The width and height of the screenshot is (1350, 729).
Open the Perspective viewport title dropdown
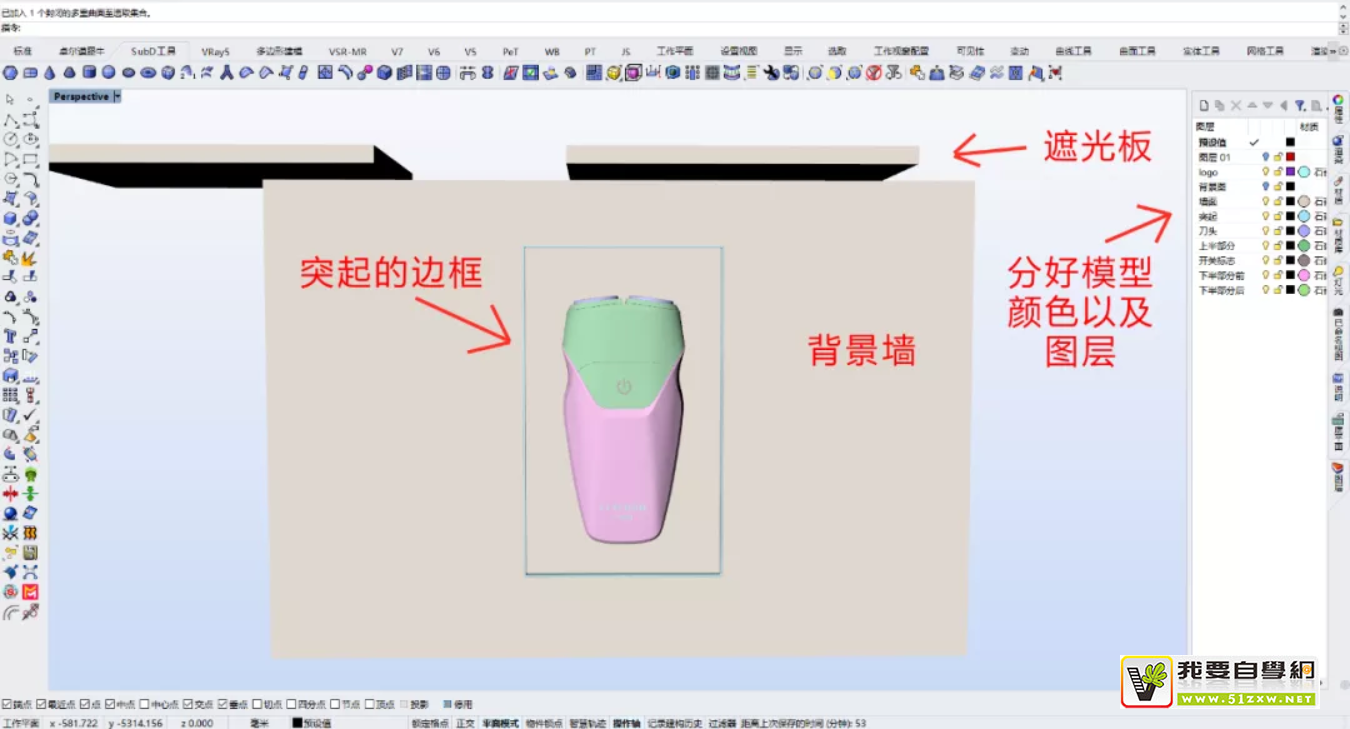(115, 96)
